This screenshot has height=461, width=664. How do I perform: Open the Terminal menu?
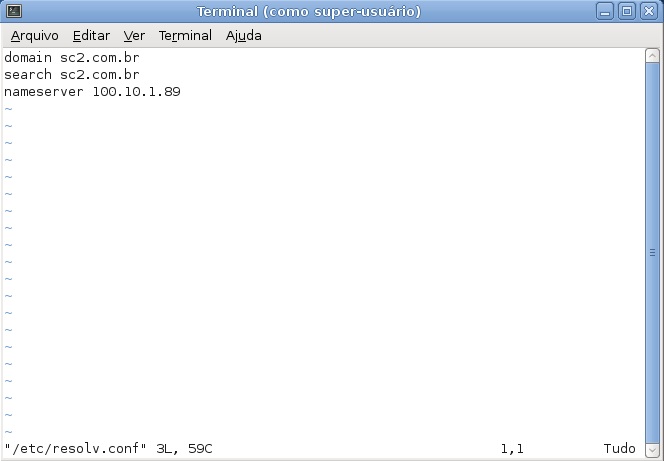point(185,36)
